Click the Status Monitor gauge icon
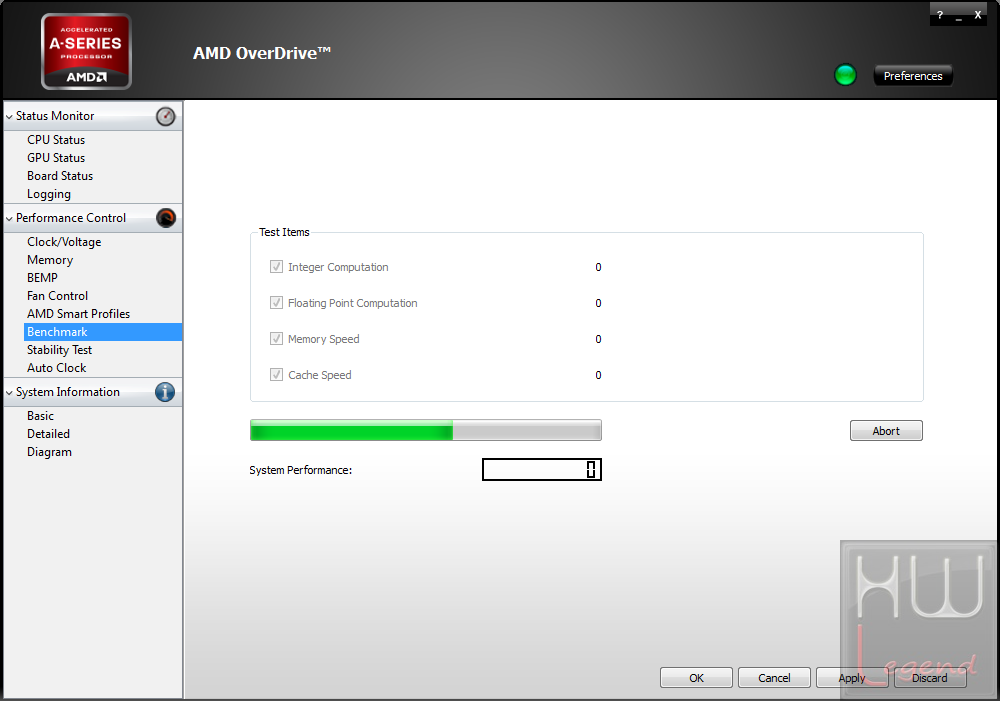Viewport: 1000px width, 701px height. (x=165, y=116)
